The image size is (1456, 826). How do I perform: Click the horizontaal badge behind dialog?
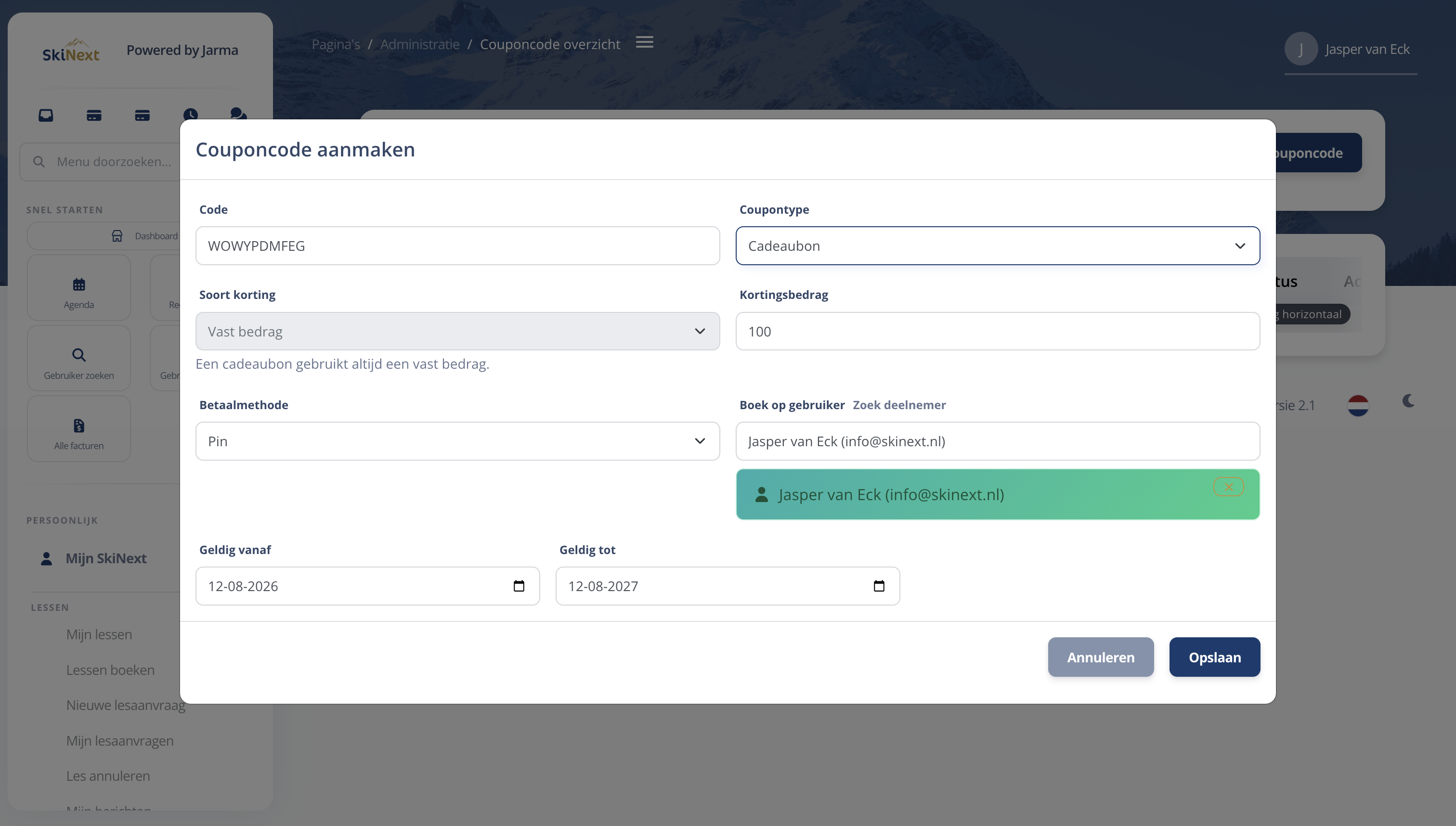(x=1312, y=314)
